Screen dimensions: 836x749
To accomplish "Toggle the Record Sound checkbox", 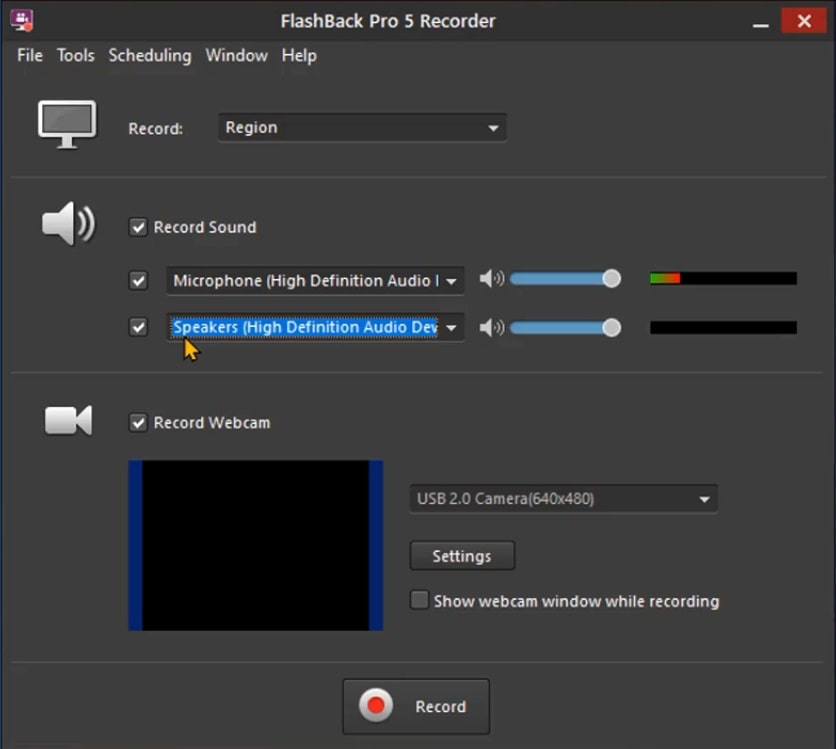I will tap(138, 227).
